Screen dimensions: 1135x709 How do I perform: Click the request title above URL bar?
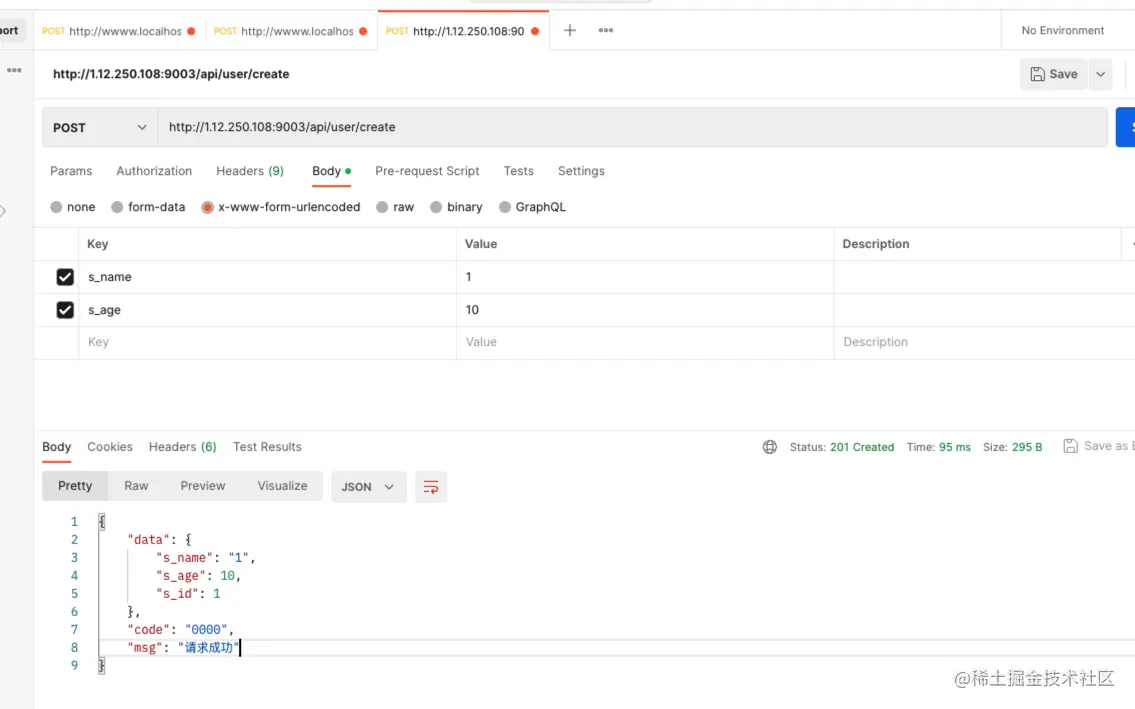pos(171,74)
